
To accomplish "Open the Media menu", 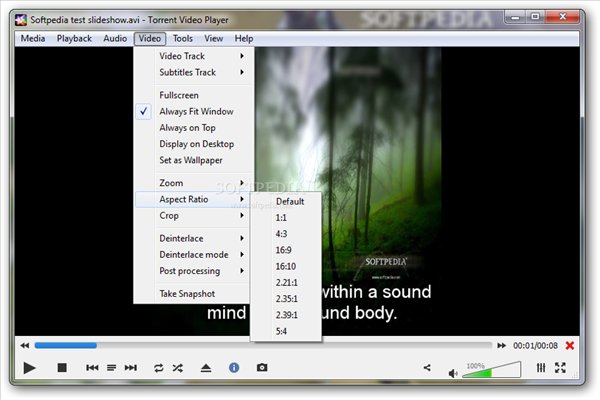I will (x=33, y=39).
